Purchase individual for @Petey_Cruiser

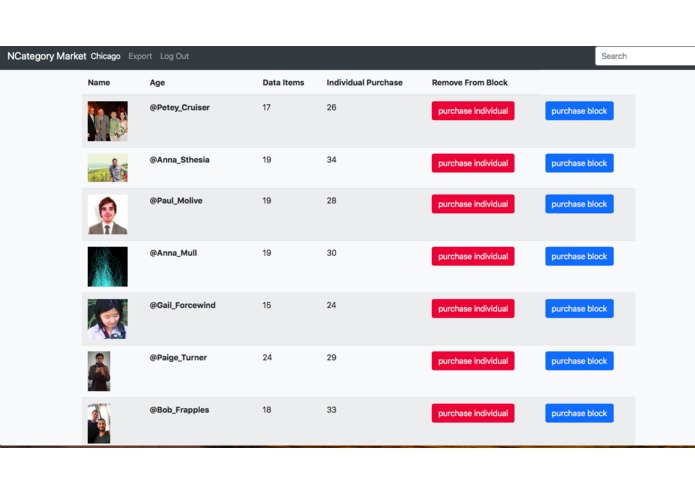tap(473, 111)
